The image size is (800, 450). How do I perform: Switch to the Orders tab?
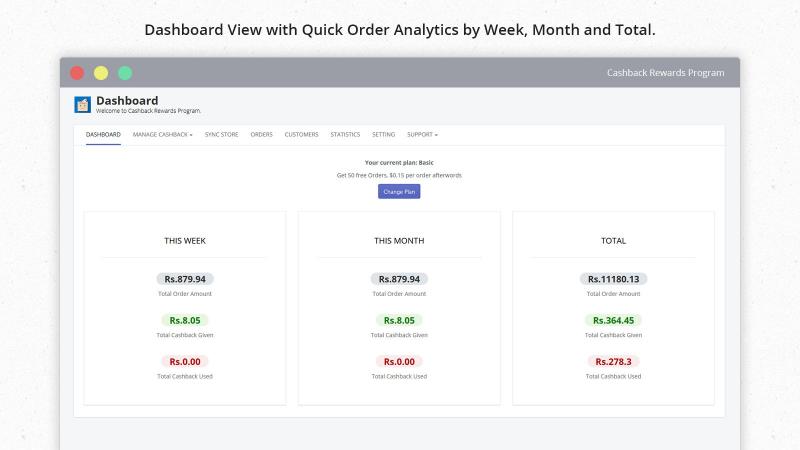(261, 135)
